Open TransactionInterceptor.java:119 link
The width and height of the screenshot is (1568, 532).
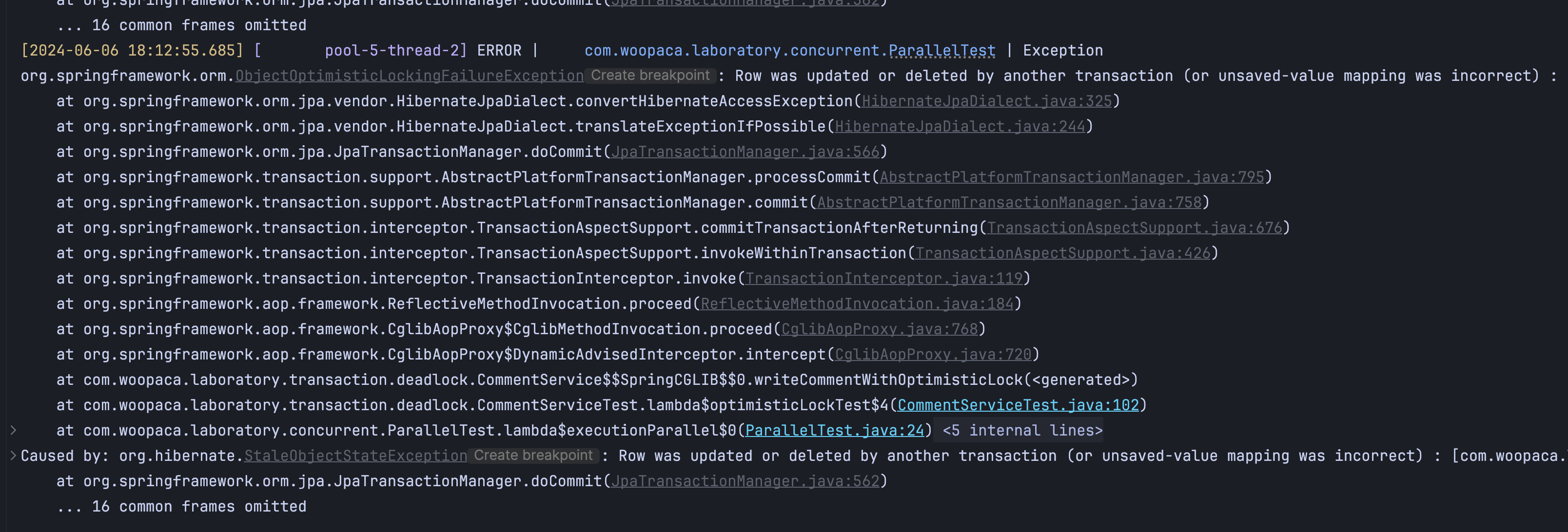click(884, 279)
